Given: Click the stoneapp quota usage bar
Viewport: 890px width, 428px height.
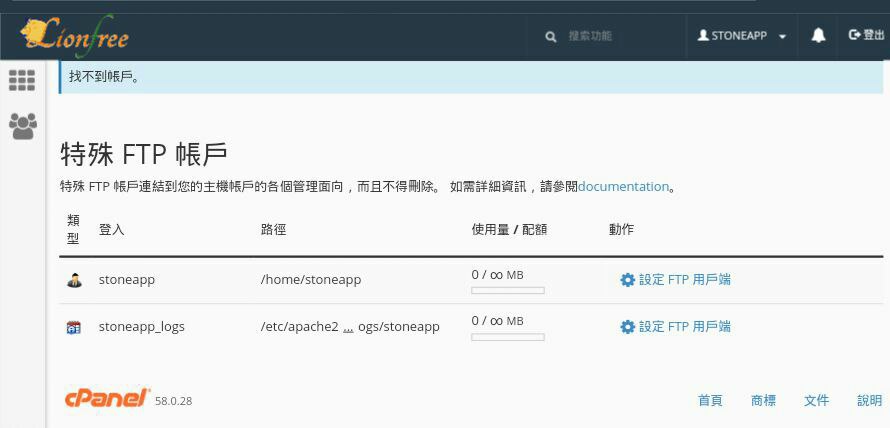Looking at the screenshot, I should pyautogui.click(x=508, y=290).
